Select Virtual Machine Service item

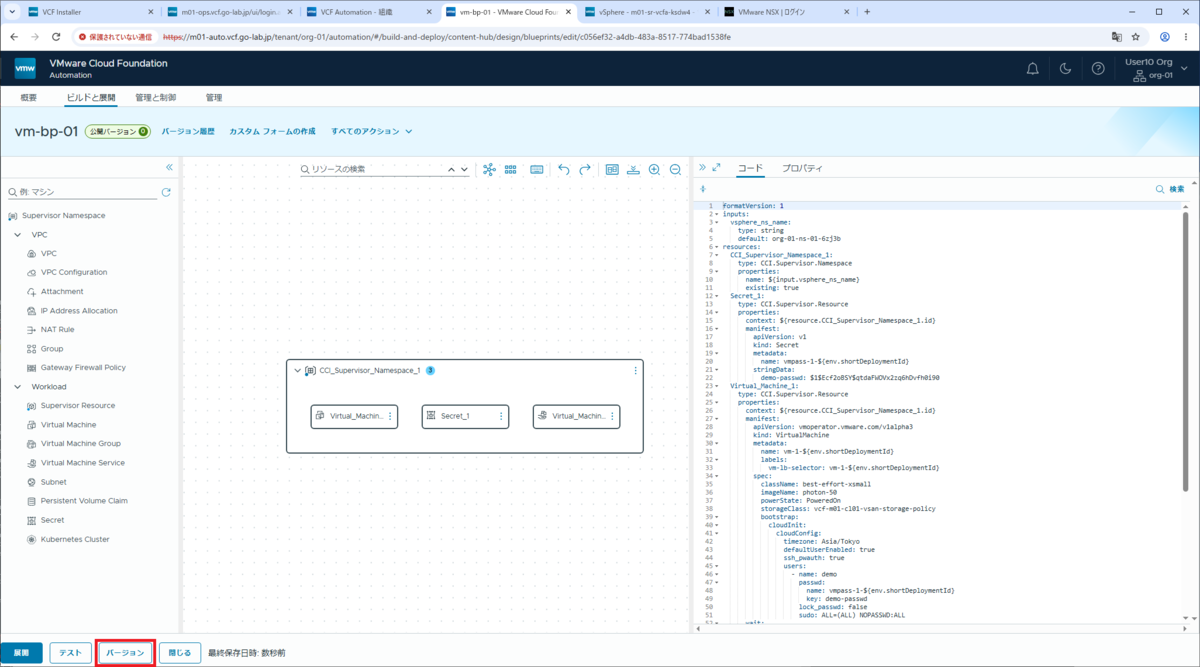click(x=83, y=463)
